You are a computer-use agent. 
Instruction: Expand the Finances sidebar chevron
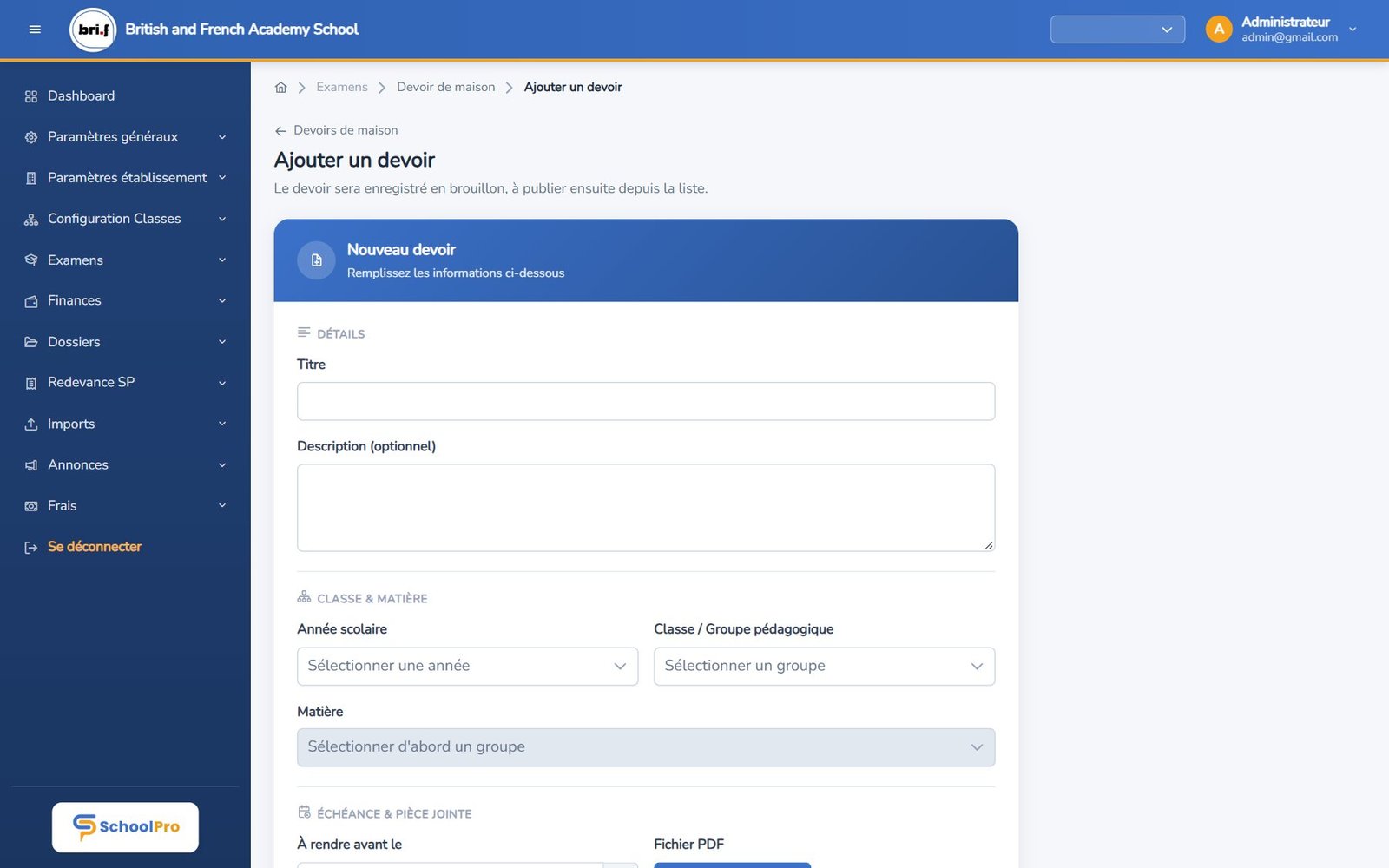pyautogui.click(x=222, y=301)
